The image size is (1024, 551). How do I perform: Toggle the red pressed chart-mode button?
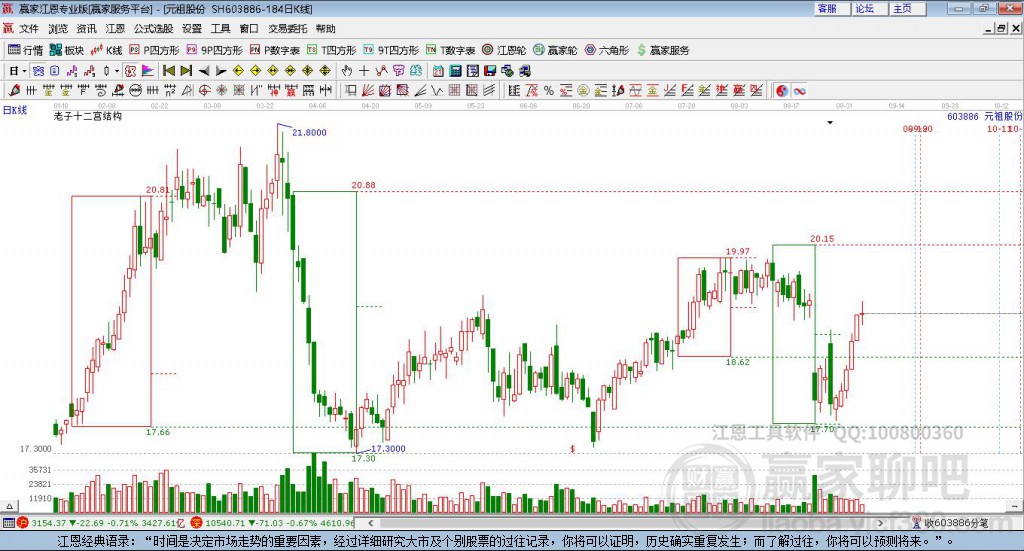point(130,71)
